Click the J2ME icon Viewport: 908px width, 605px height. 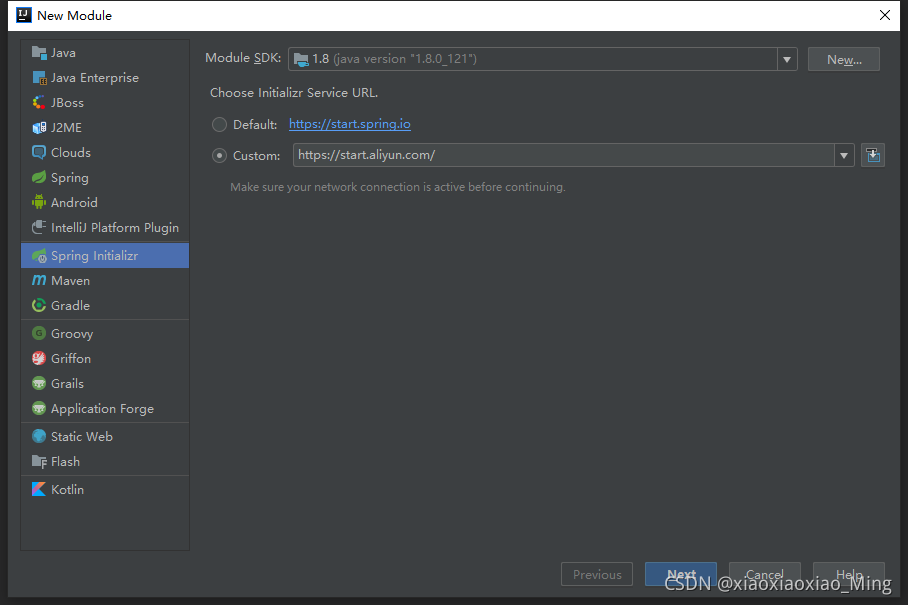click(x=39, y=127)
